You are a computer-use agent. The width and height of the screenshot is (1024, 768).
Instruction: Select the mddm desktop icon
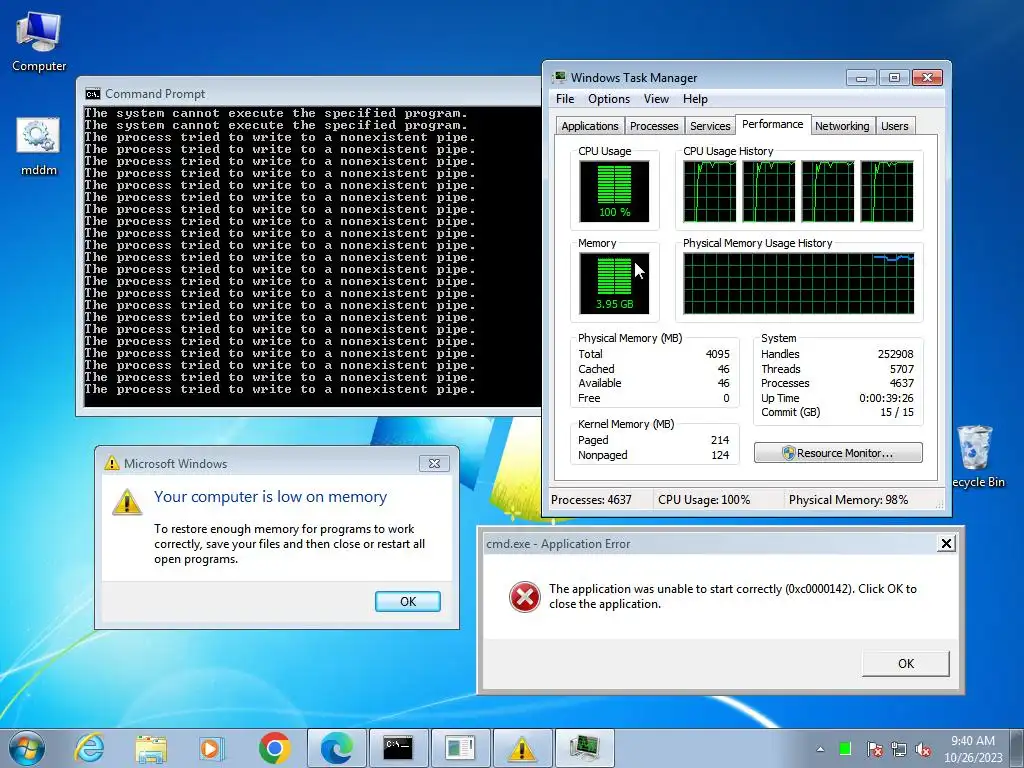[39, 146]
